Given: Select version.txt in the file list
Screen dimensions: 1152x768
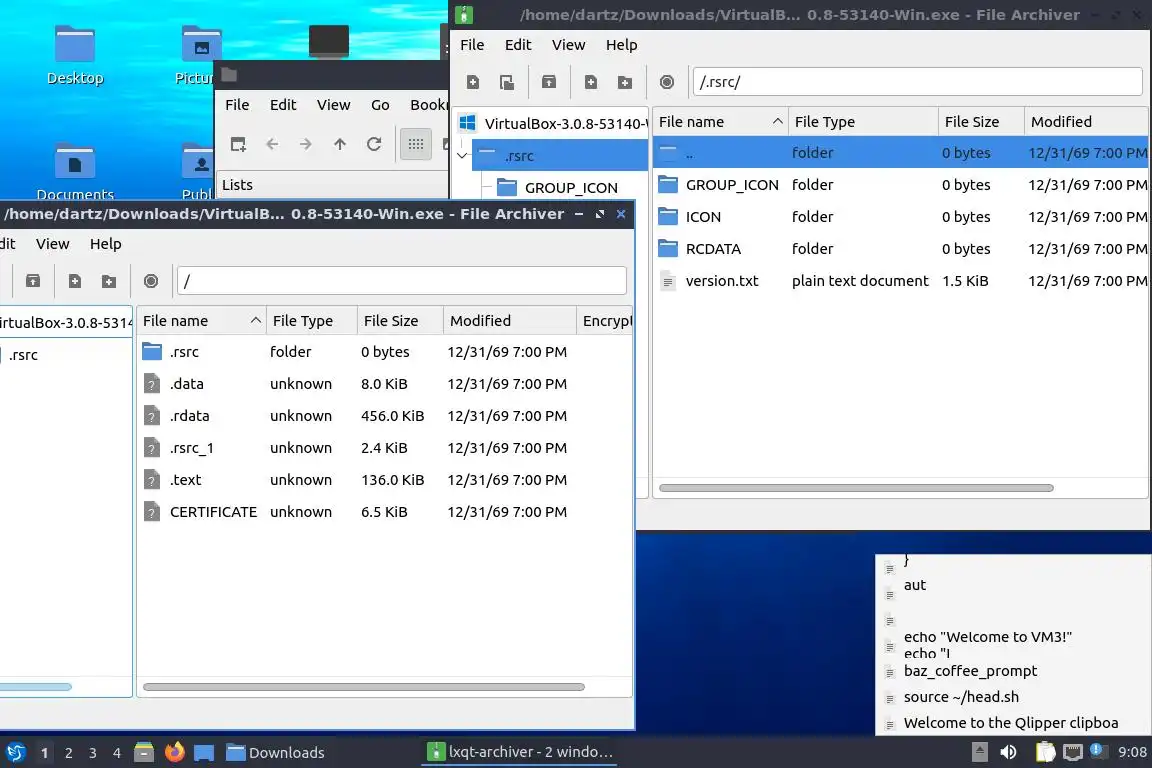Looking at the screenshot, I should pos(900,281).
